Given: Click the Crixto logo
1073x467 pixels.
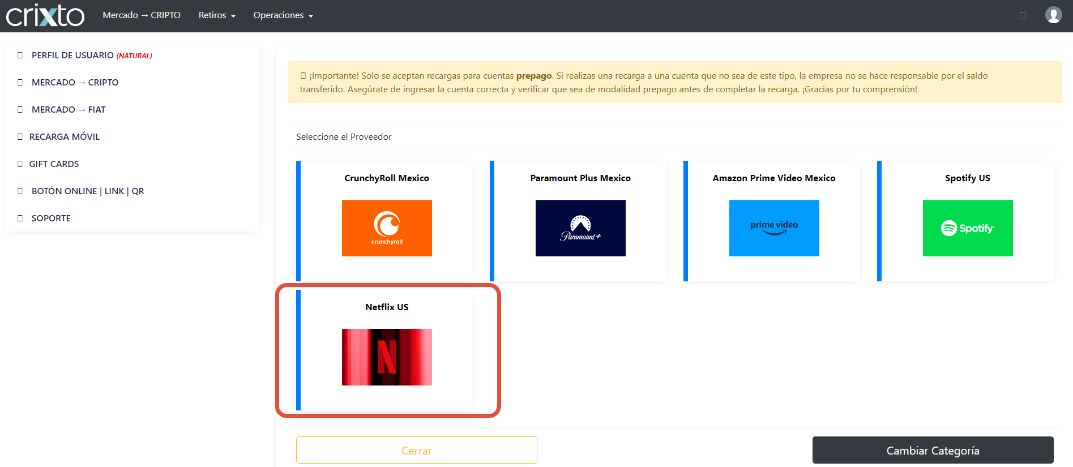Looking at the screenshot, I should pyautogui.click(x=45, y=16).
